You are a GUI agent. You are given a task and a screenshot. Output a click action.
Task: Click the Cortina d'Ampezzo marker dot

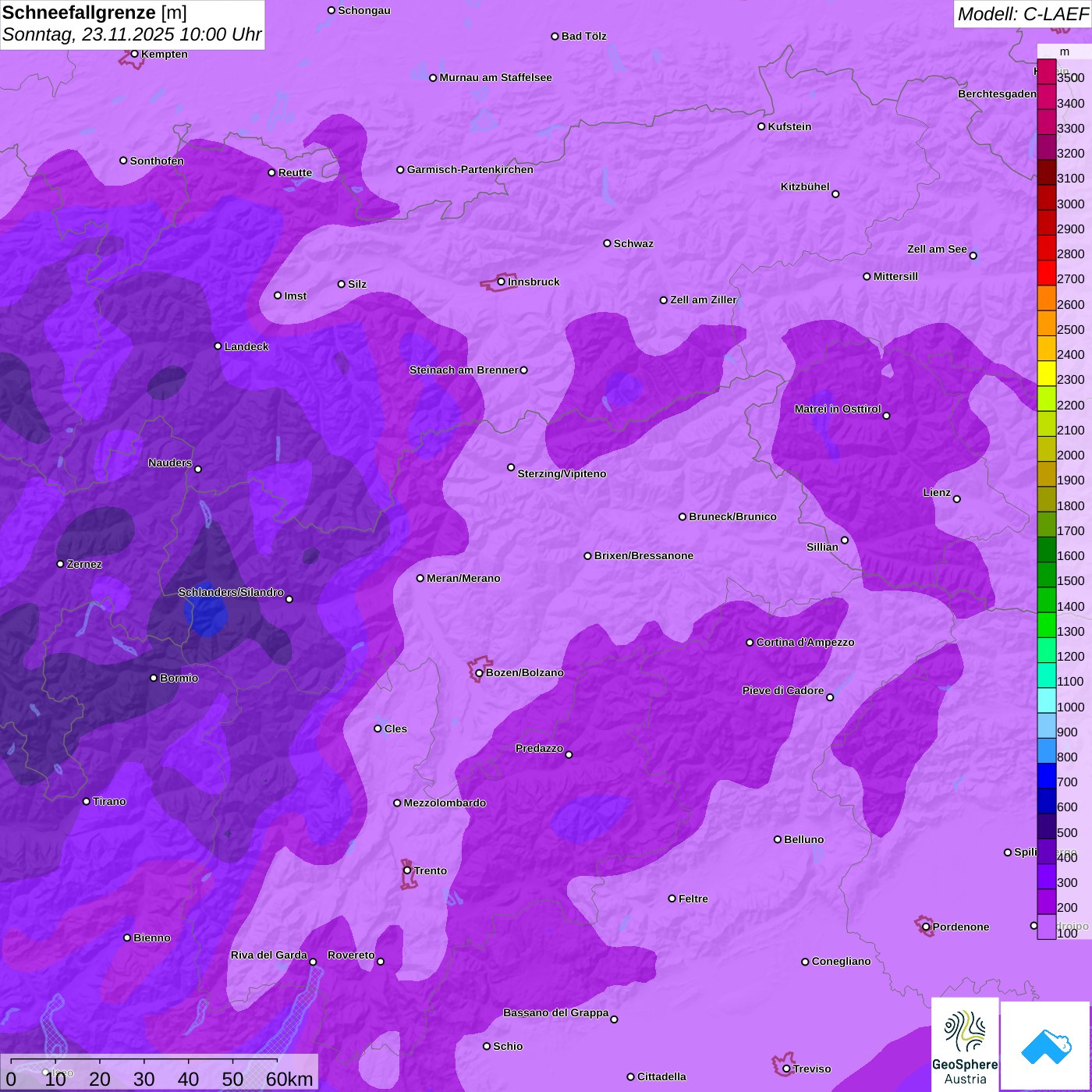tap(750, 643)
